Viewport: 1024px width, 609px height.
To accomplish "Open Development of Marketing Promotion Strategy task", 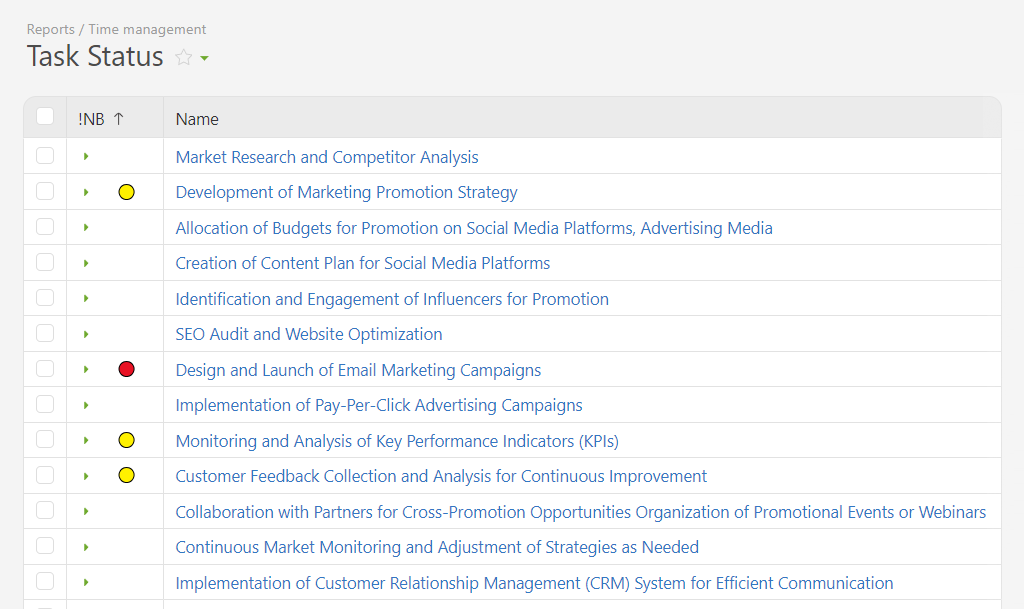I will tap(346, 193).
